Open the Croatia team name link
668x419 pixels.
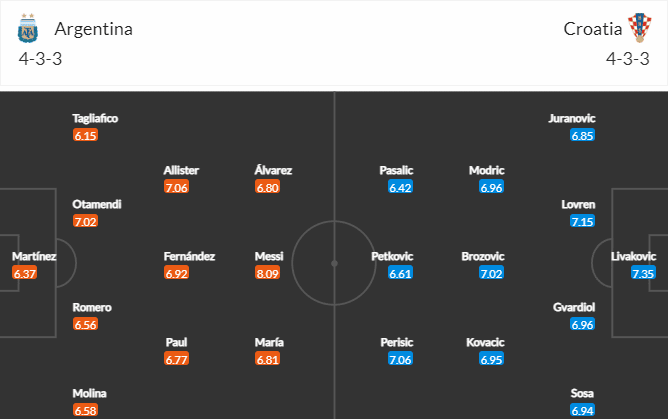(593, 29)
